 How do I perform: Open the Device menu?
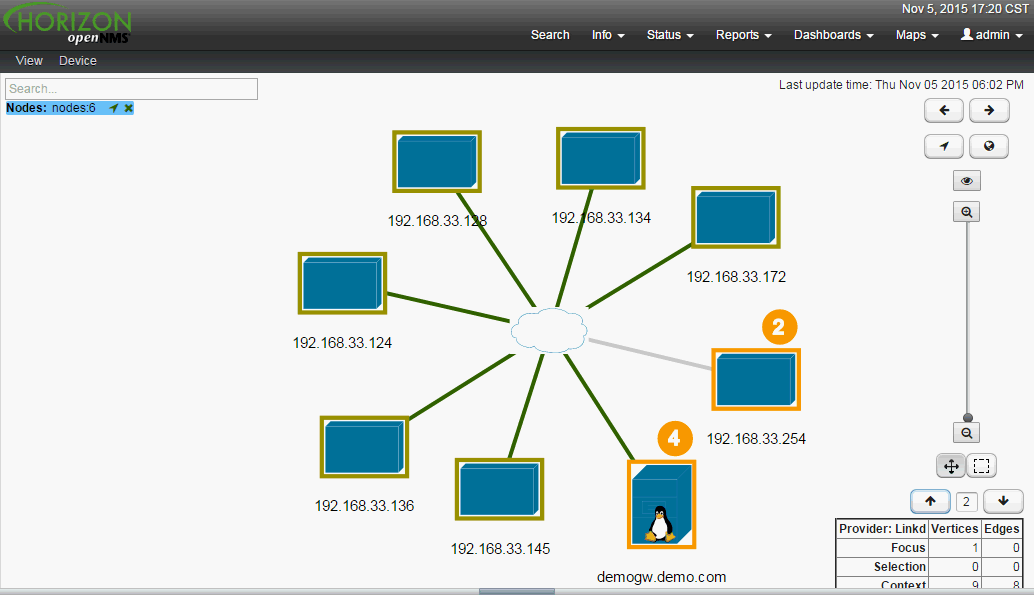tap(78, 61)
